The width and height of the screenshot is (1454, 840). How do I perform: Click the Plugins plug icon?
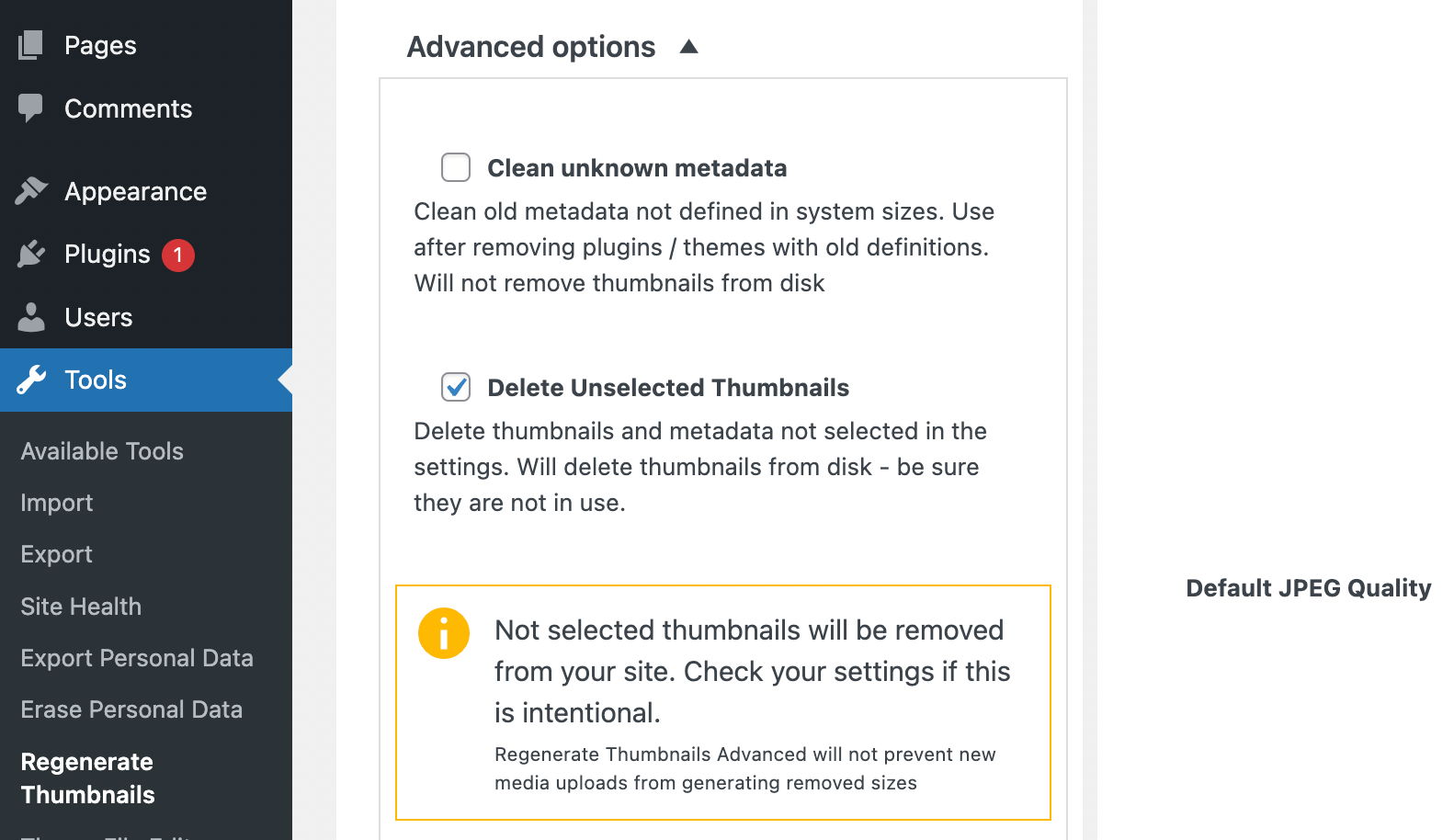[31, 254]
